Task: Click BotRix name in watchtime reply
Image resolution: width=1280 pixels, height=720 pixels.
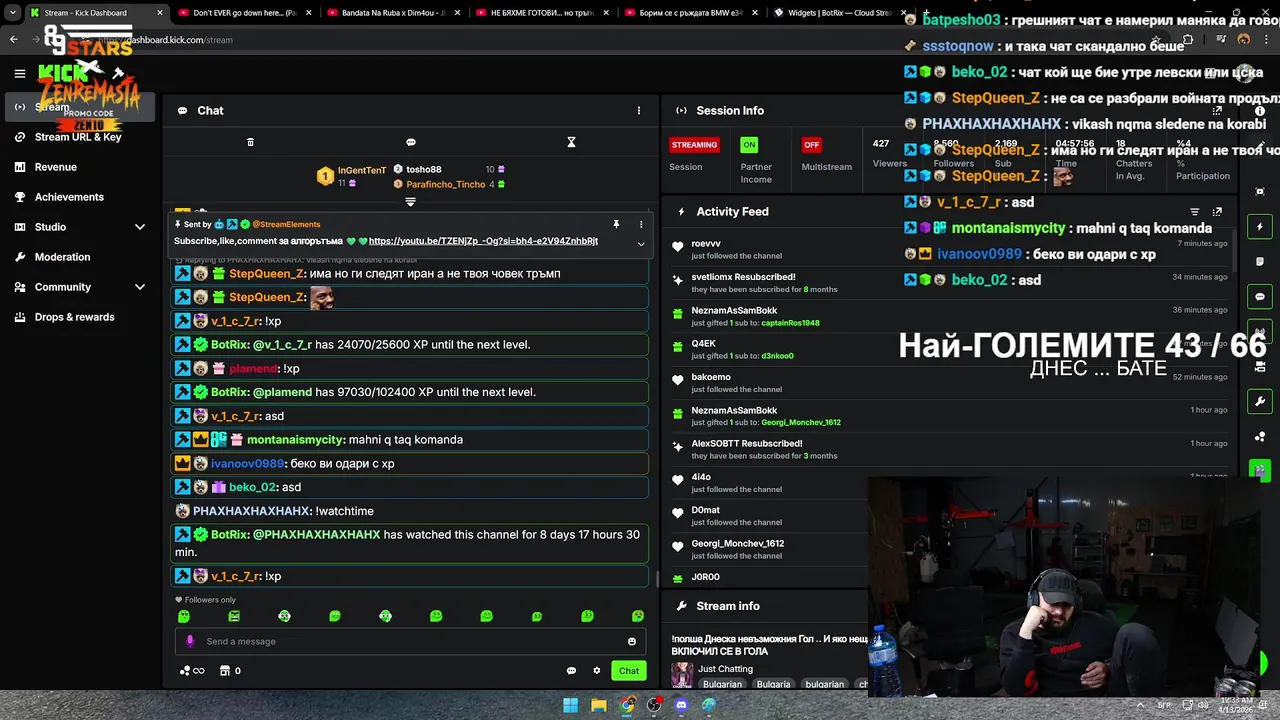Action: point(230,535)
